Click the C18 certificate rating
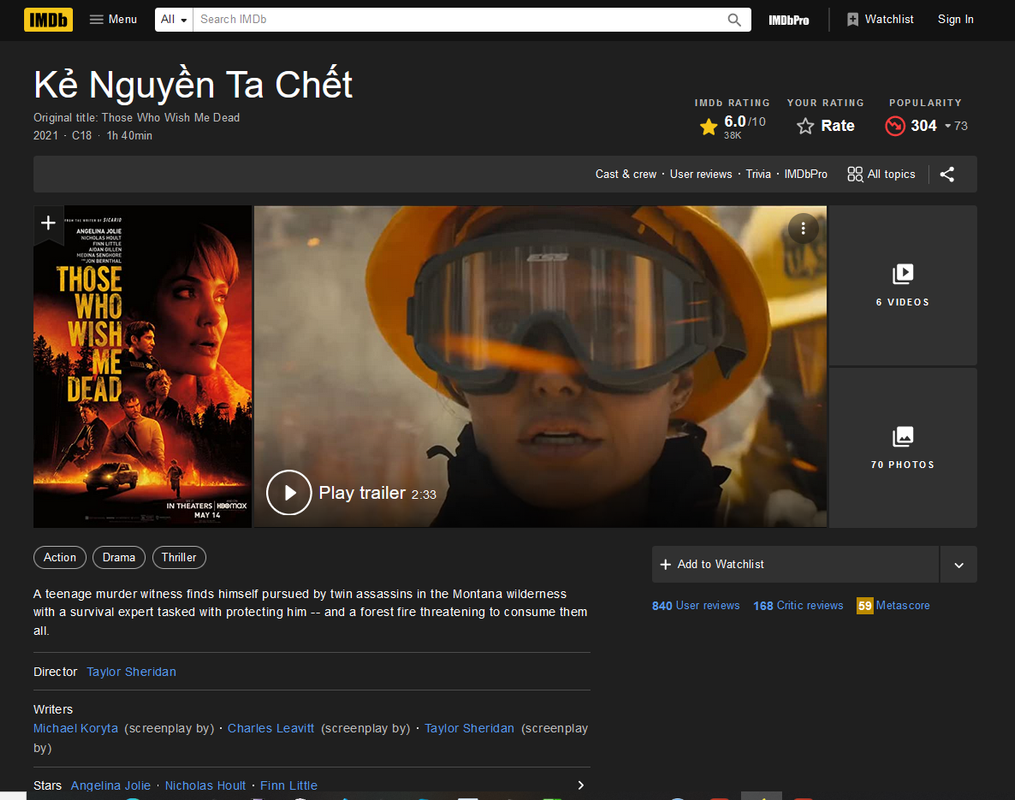 click(82, 135)
